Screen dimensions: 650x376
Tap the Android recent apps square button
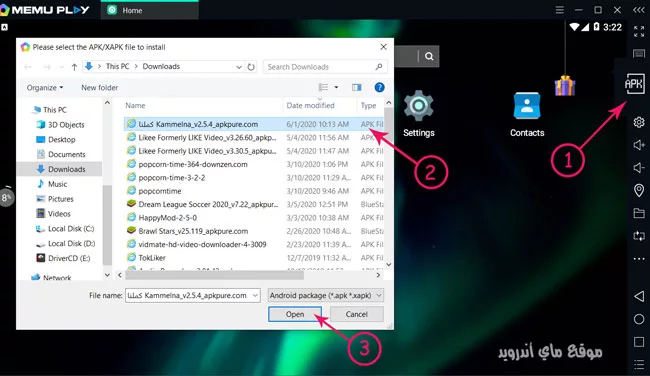click(639, 342)
